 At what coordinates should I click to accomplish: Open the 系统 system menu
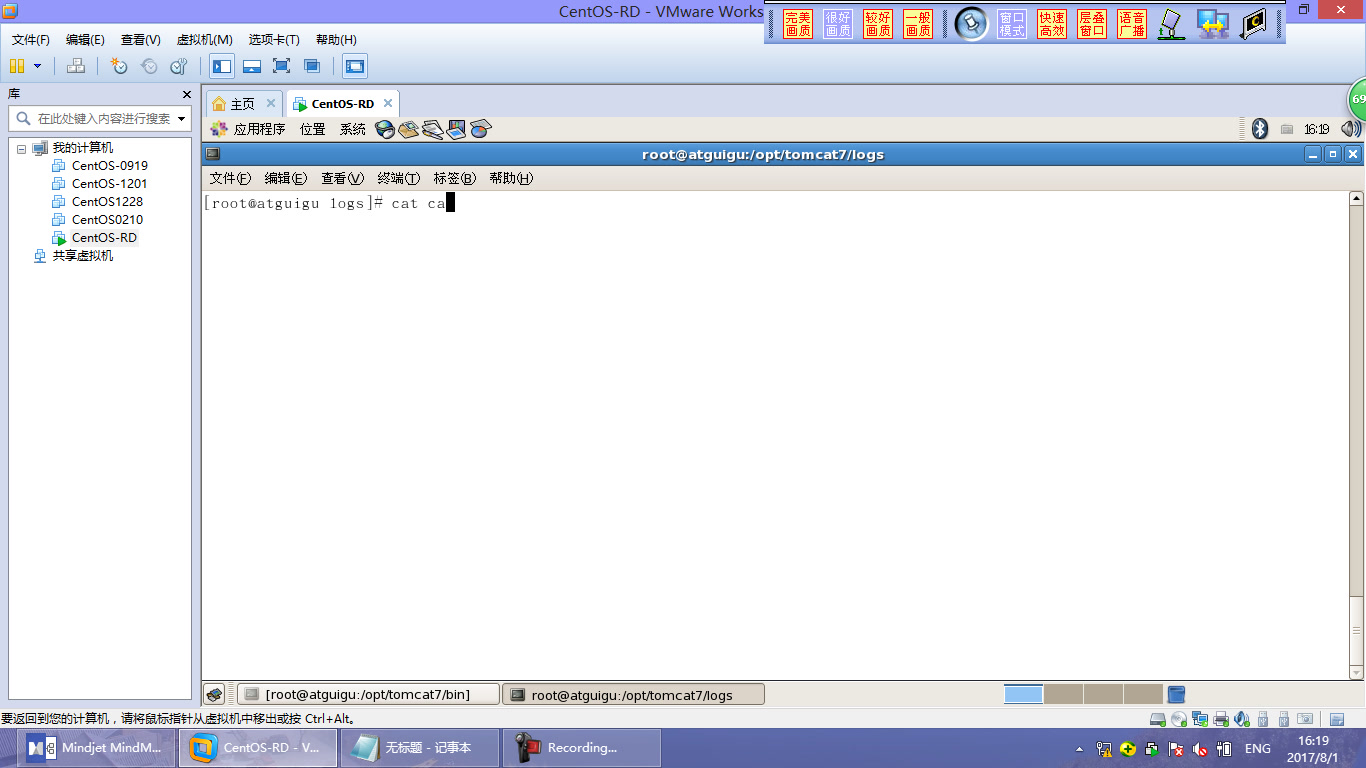click(352, 129)
